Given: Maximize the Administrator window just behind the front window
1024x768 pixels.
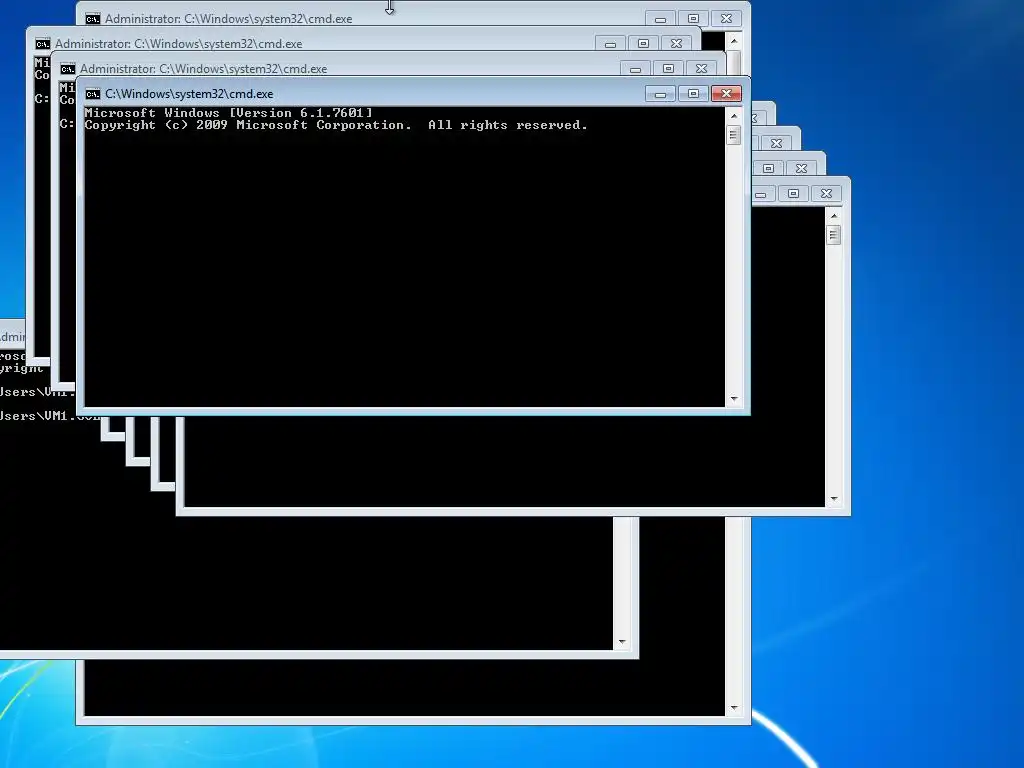Looking at the screenshot, I should click(x=668, y=69).
